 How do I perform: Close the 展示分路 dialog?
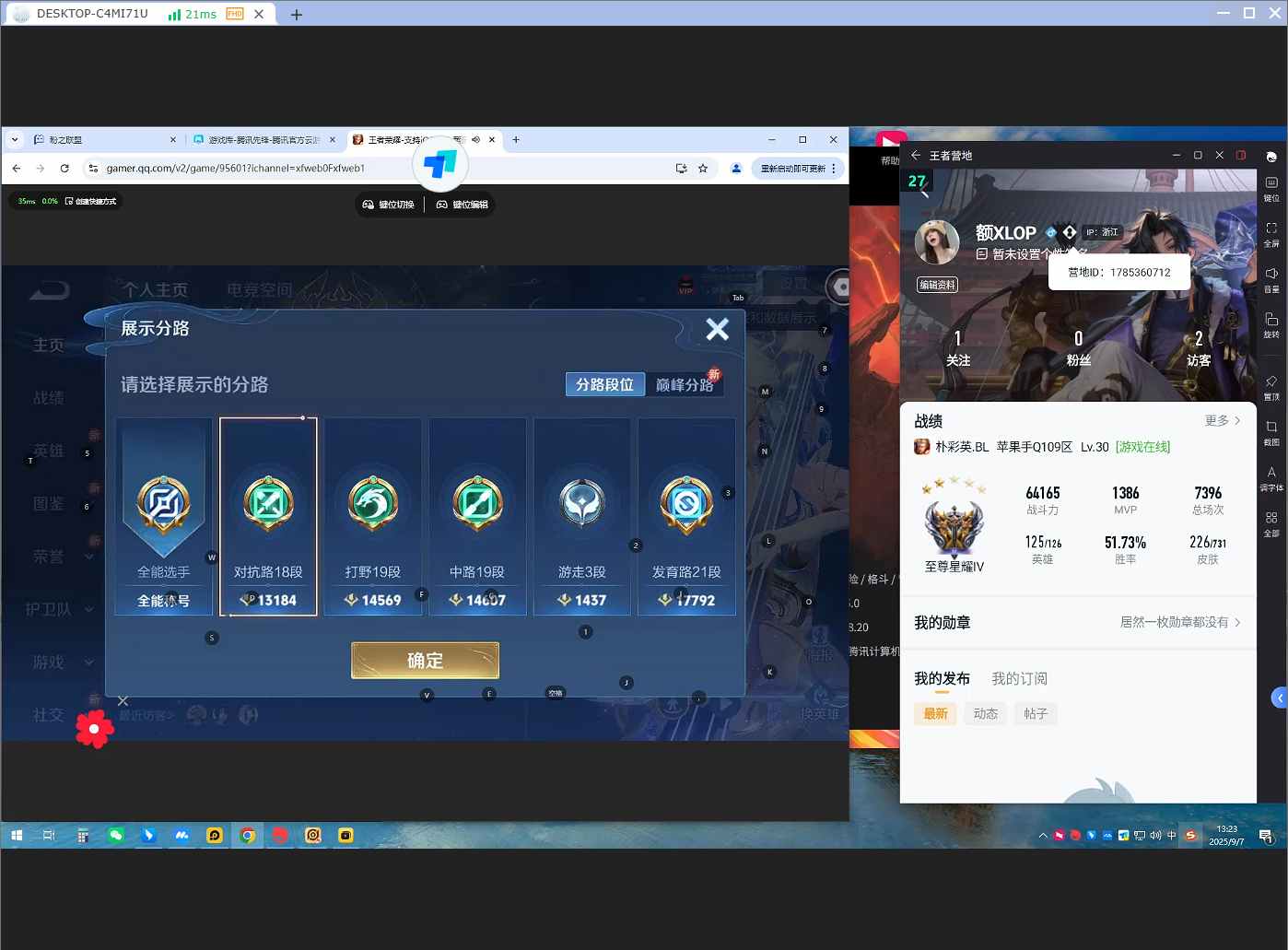[717, 329]
